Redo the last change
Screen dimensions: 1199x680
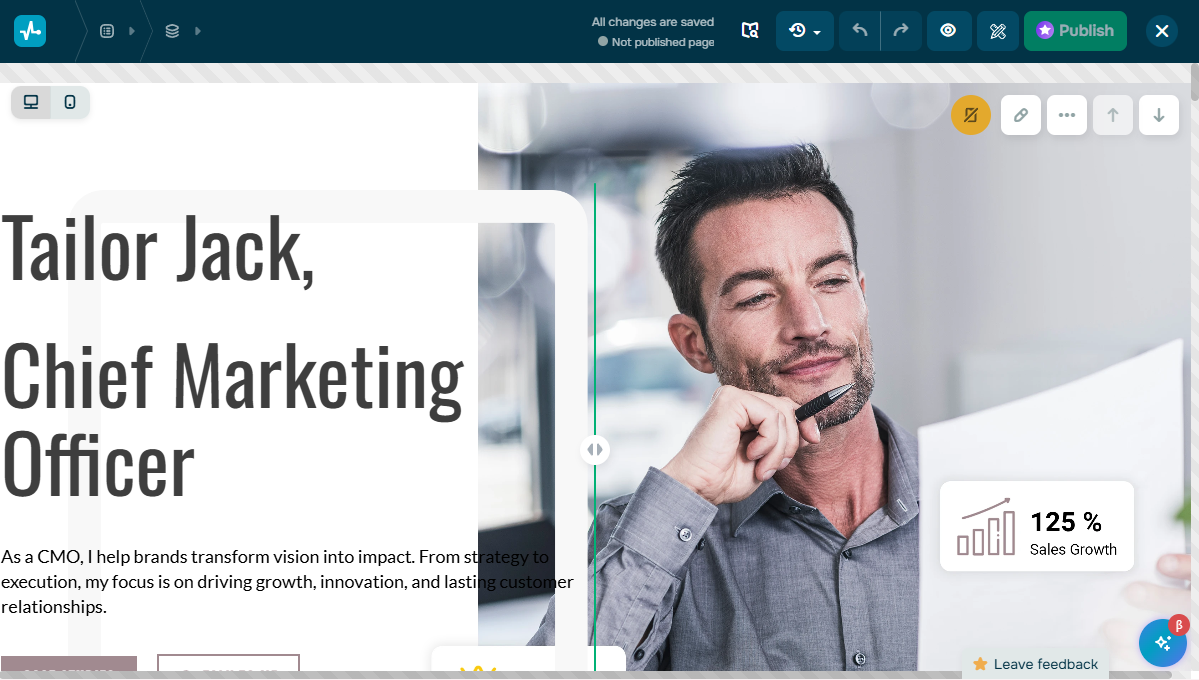901,31
